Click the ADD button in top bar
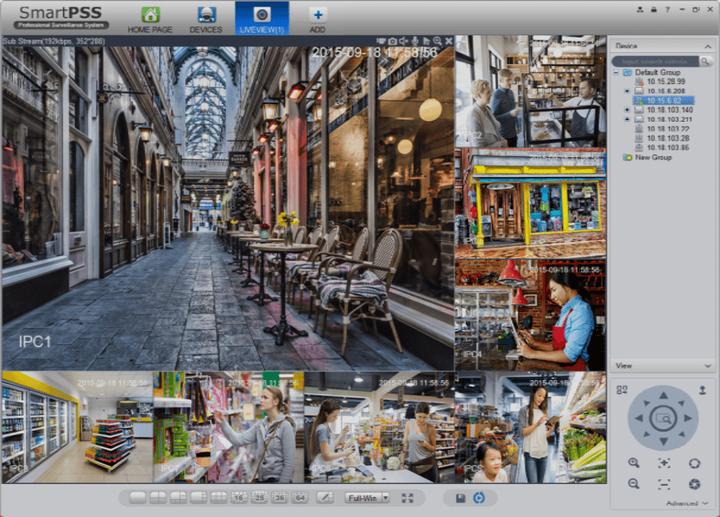The image size is (720, 517). (317, 19)
